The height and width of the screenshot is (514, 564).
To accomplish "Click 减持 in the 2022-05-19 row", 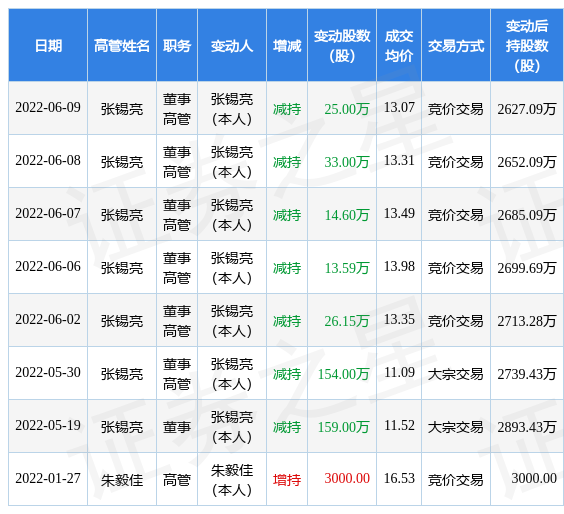I will 287,427.
